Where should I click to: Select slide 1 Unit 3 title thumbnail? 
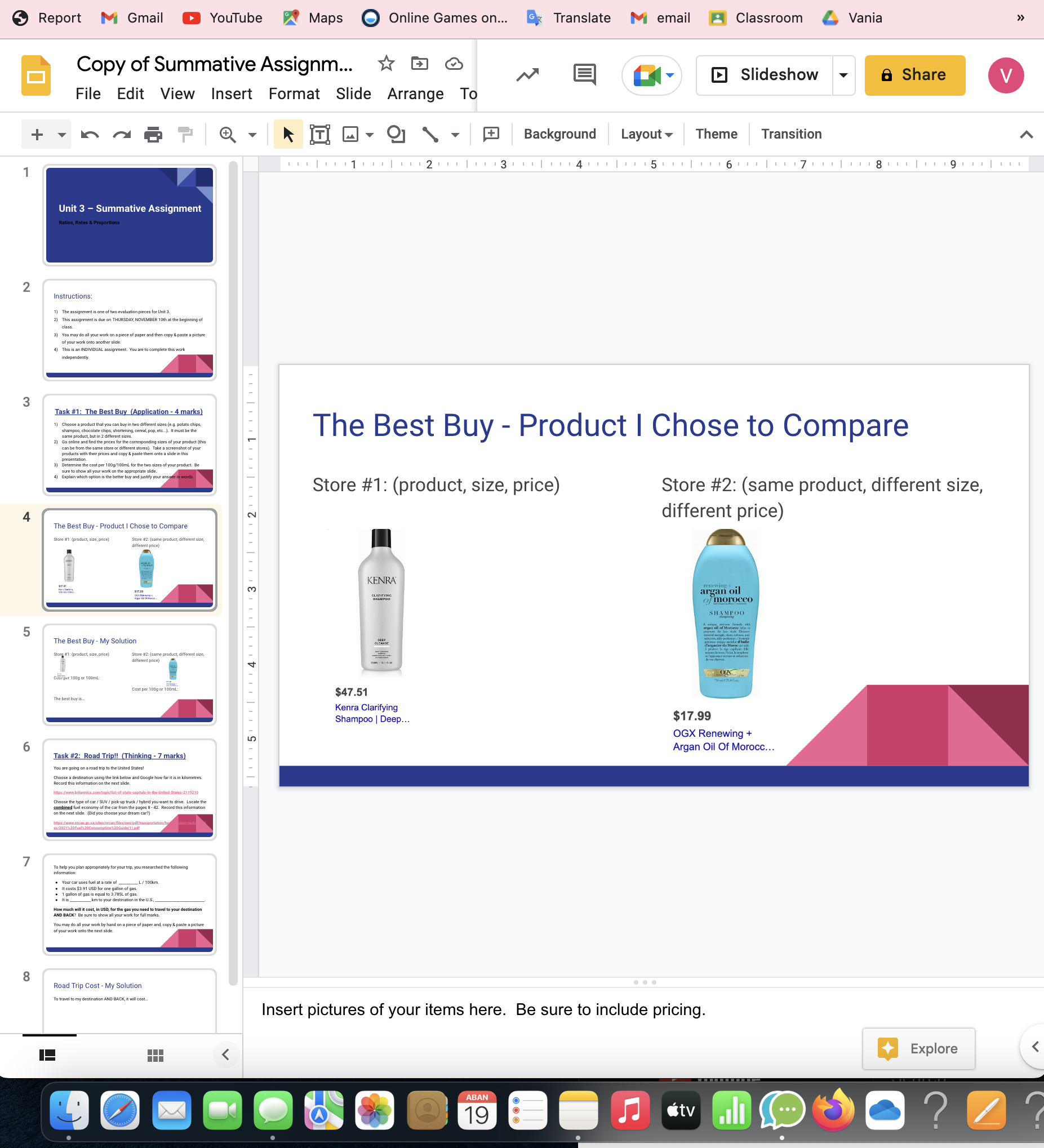[x=130, y=215]
